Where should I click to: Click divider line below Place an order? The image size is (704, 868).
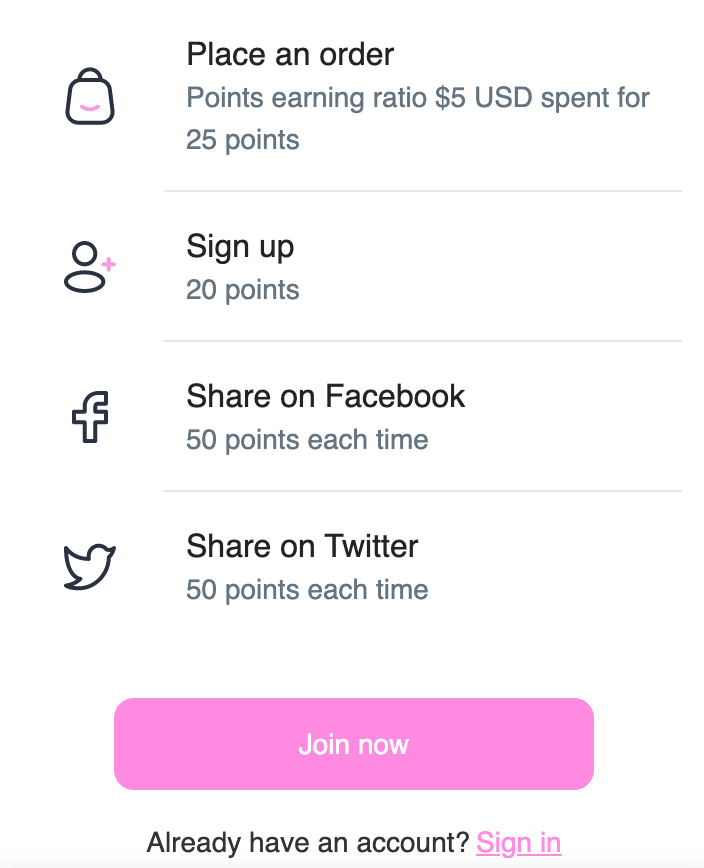coord(422,191)
